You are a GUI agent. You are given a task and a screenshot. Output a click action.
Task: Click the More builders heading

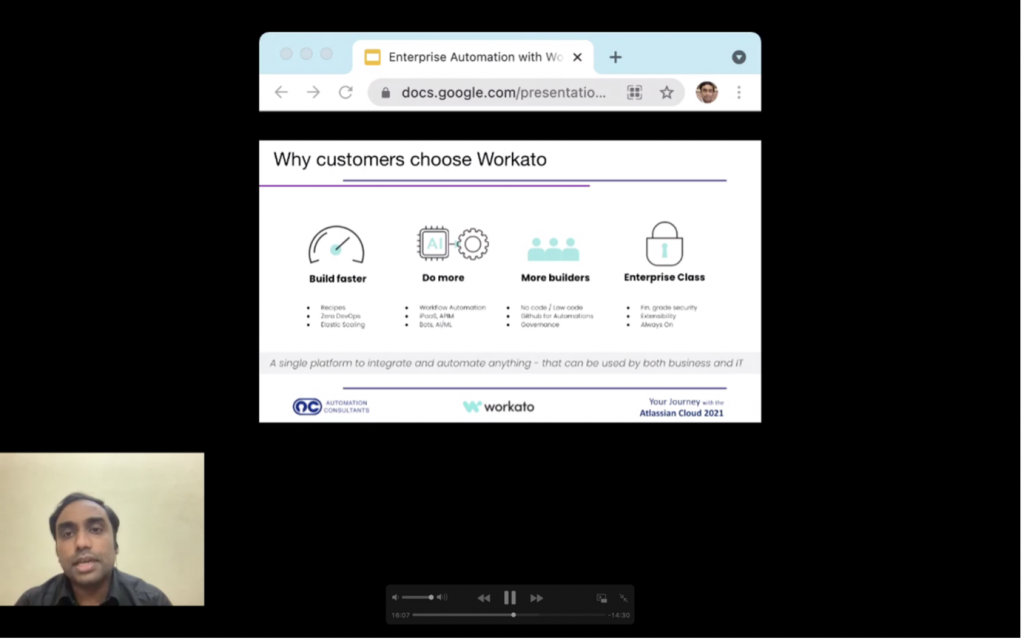coord(555,278)
